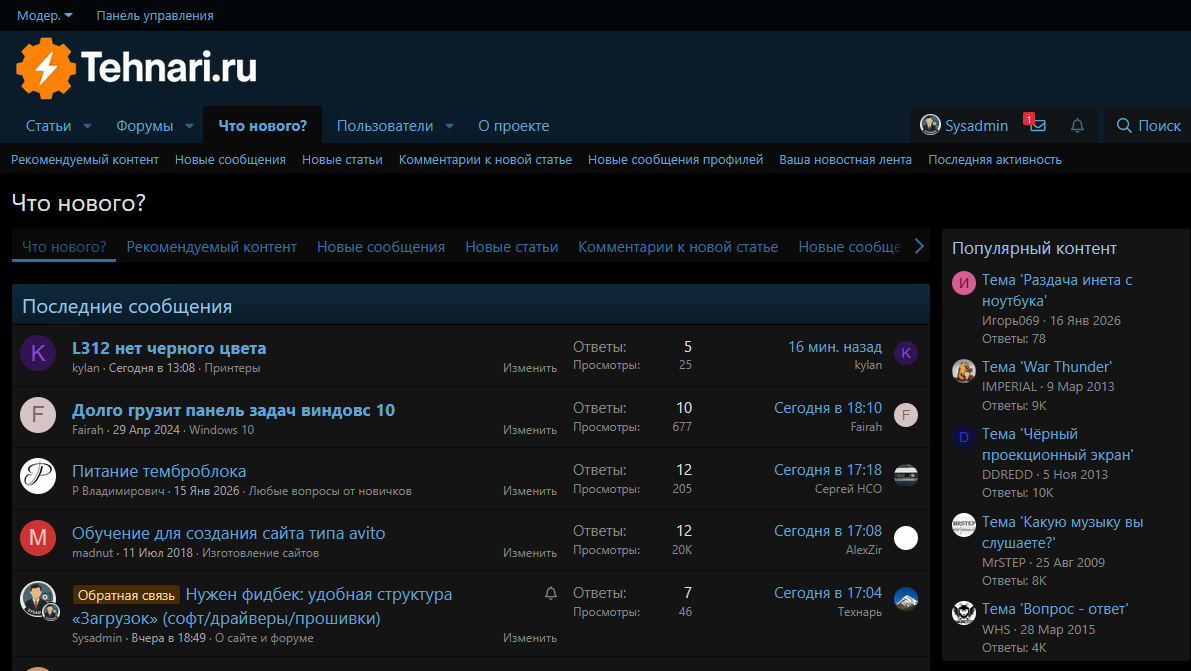The width and height of the screenshot is (1191, 671).
Task: Open the Форумы navigation item
Action: click(x=144, y=126)
